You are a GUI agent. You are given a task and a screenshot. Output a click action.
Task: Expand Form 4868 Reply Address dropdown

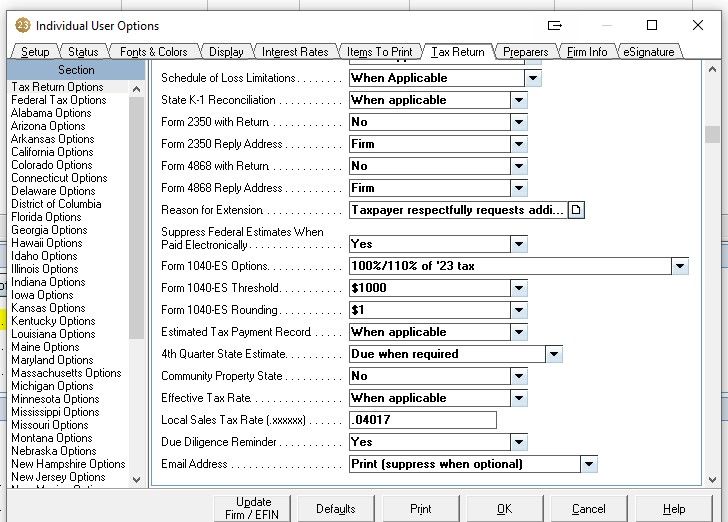519,188
